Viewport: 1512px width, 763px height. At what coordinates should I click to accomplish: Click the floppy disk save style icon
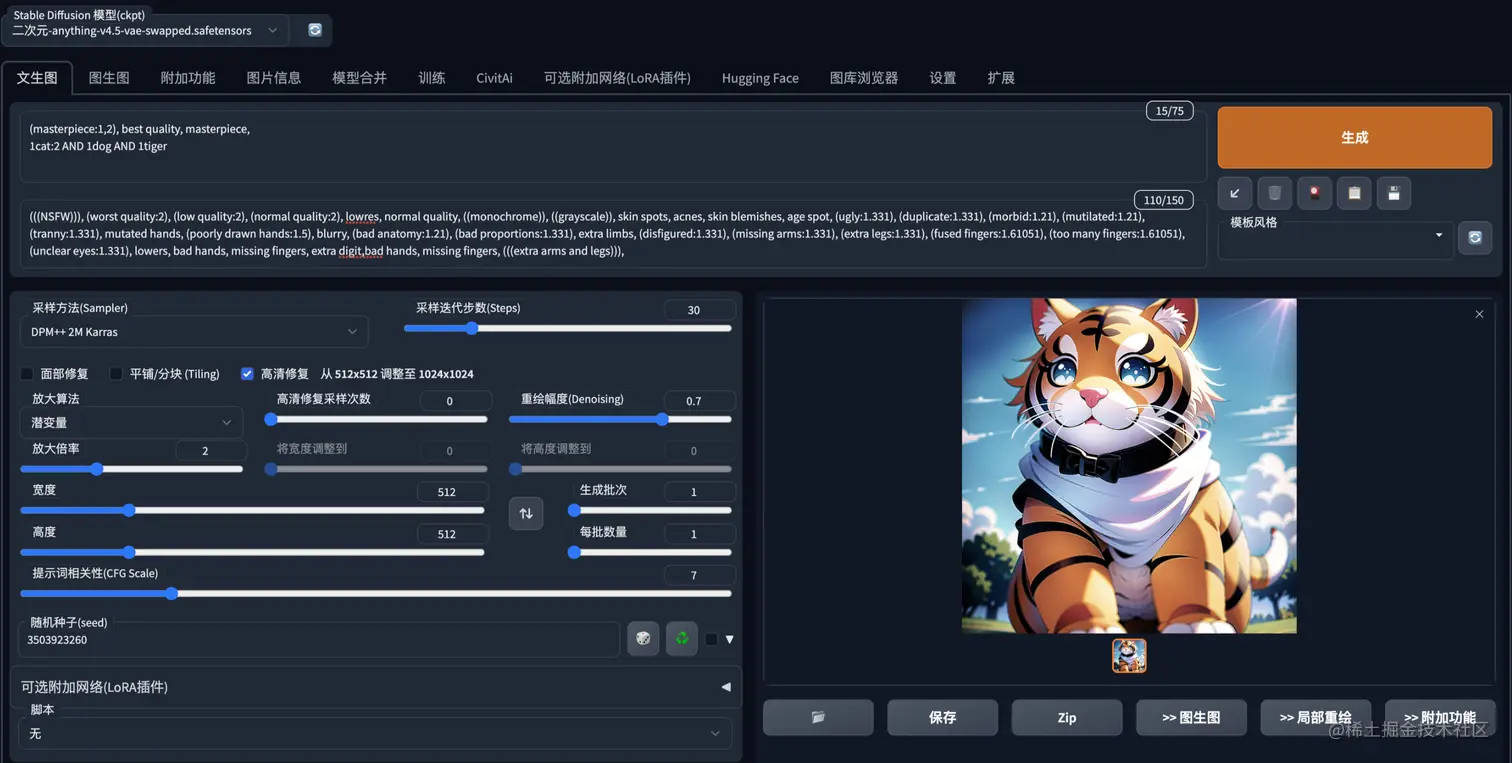1394,193
